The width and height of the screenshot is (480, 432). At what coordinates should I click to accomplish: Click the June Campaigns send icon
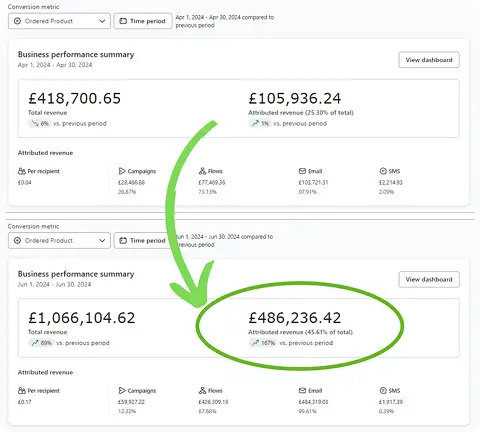click(122, 390)
